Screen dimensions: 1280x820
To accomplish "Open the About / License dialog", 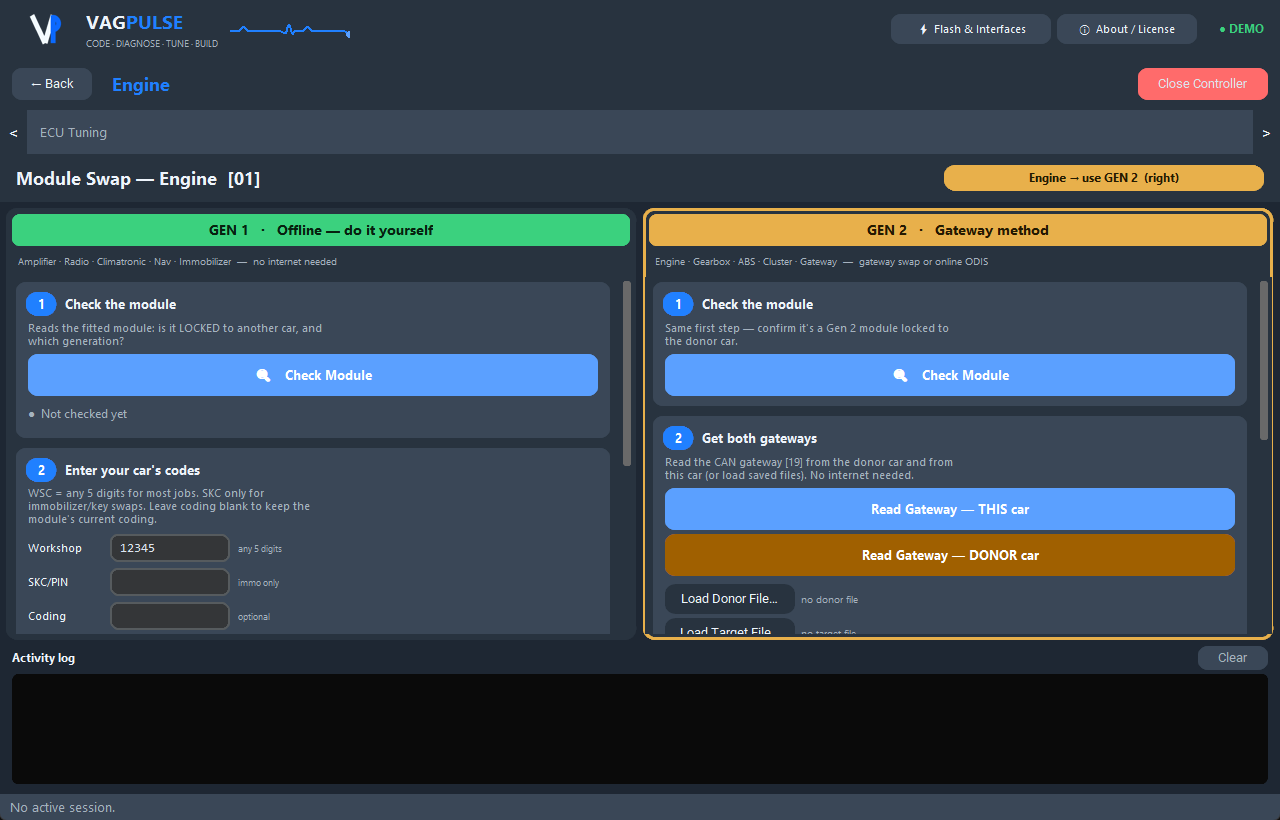I will 1127,29.
